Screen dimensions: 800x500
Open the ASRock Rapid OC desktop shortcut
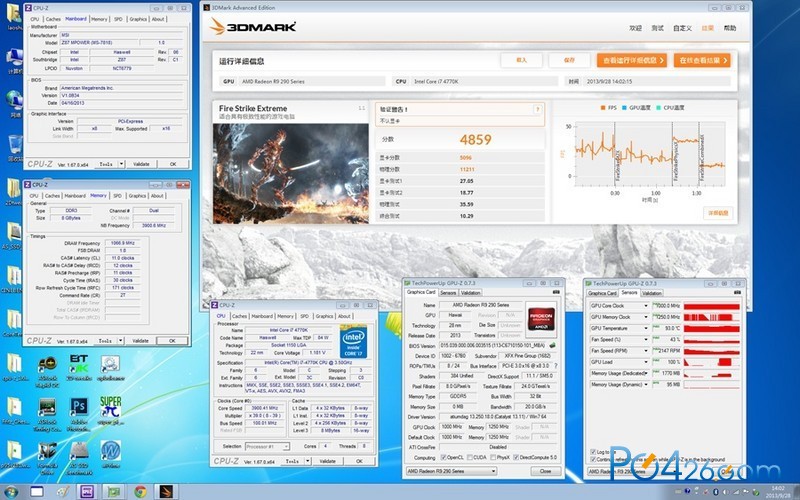coord(47,371)
